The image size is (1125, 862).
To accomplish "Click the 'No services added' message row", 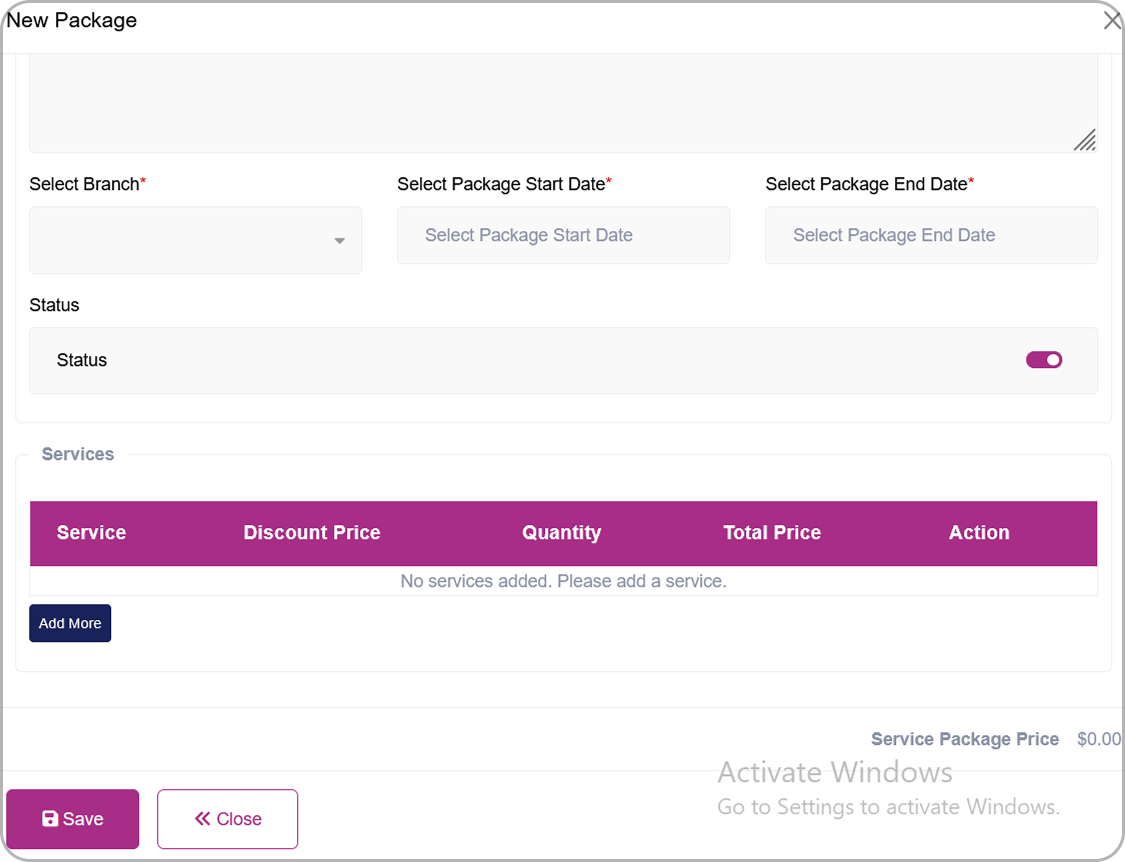I will pyautogui.click(x=563, y=581).
